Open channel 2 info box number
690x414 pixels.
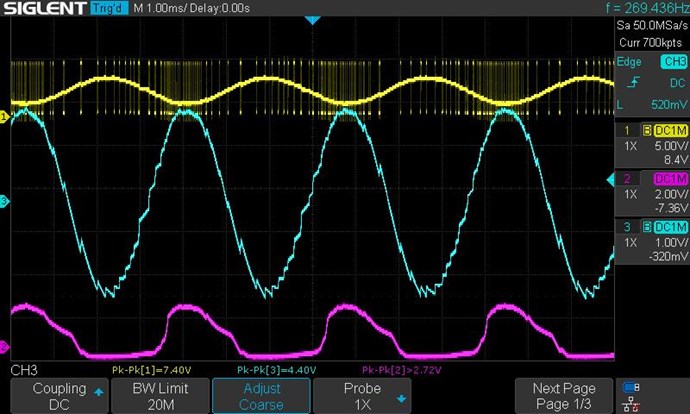627,179
